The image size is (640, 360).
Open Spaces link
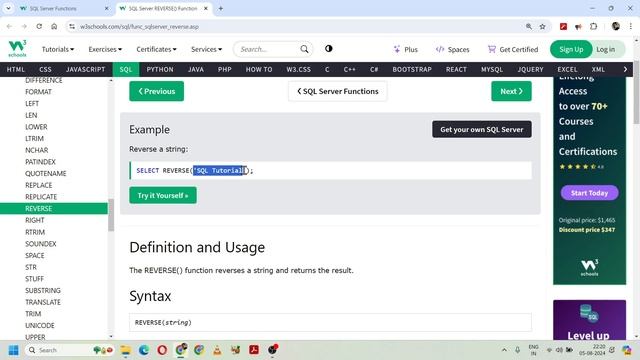[452, 49]
